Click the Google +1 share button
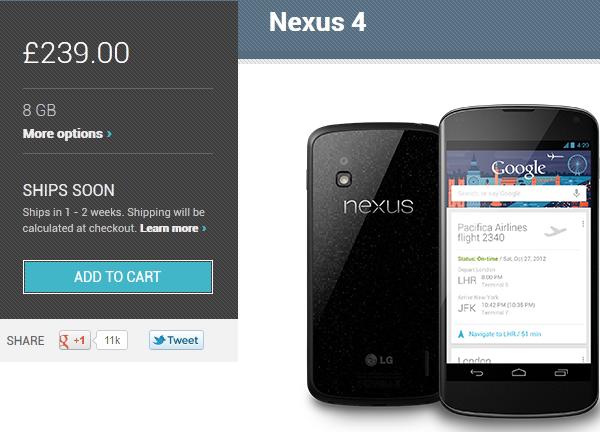This screenshot has height=432, width=600. tap(75, 340)
